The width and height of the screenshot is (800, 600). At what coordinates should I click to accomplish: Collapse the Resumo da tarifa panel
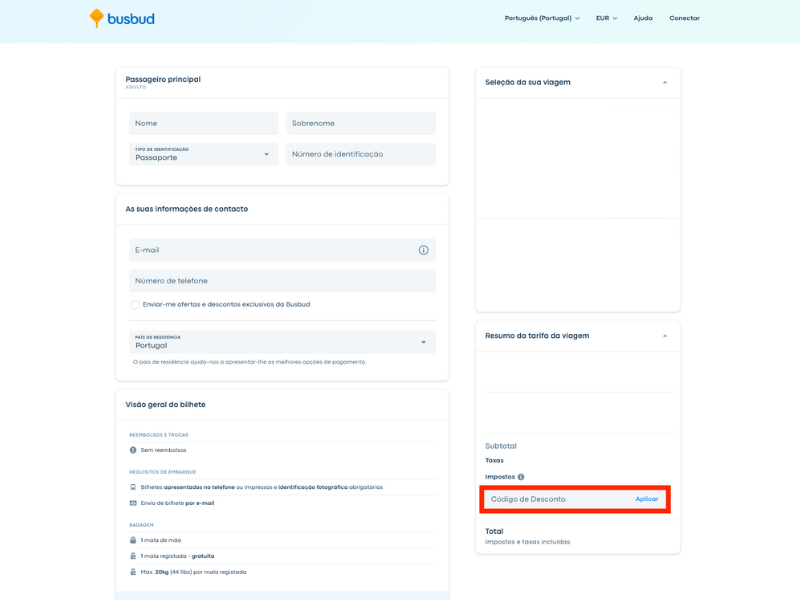[x=664, y=336]
